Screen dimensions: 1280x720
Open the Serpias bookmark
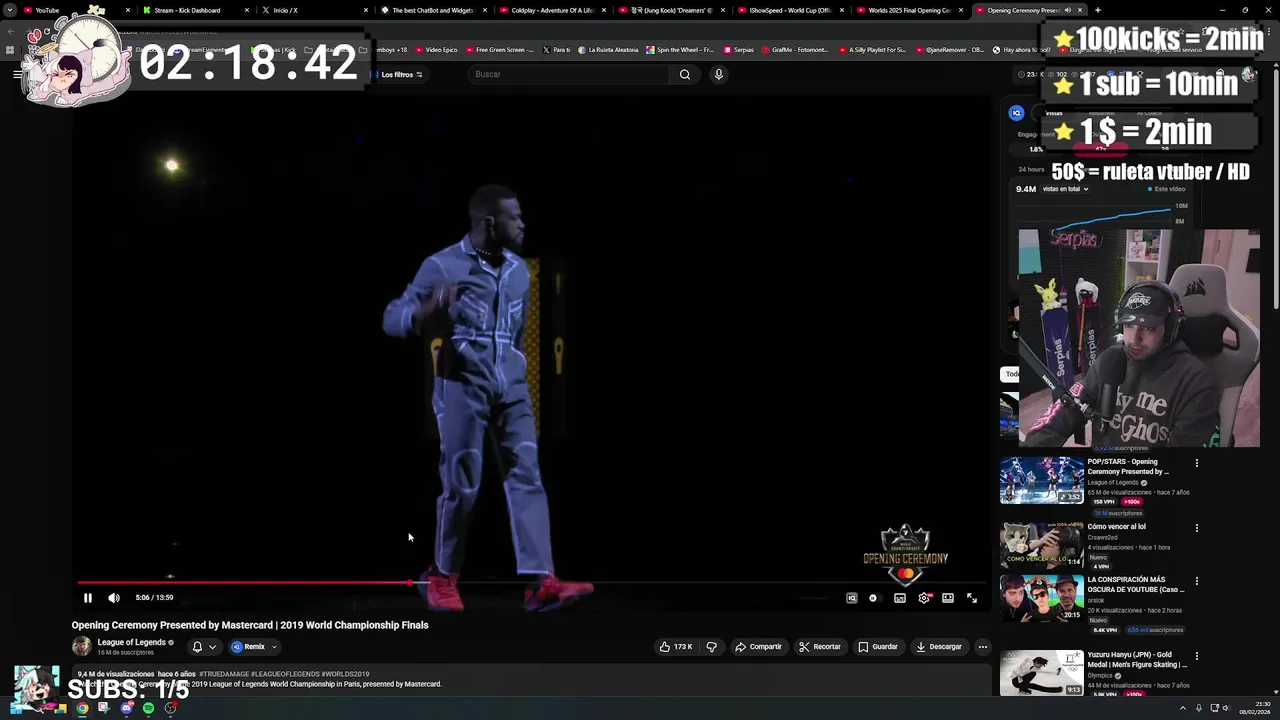[x=738, y=50]
